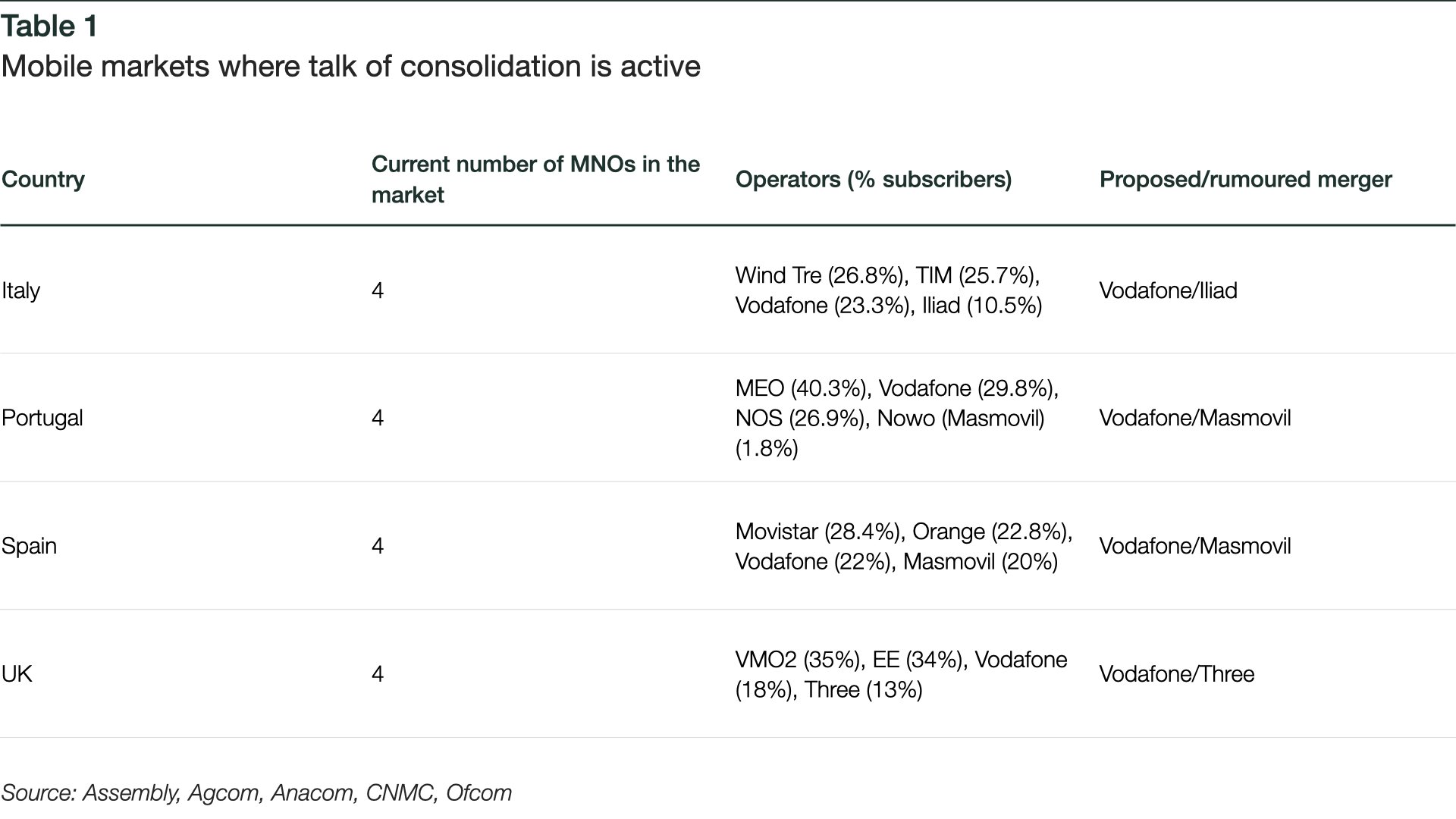Viewport: 1456px width, 819px height.
Task: Click the MNO count in Italy row
Action: click(x=378, y=290)
